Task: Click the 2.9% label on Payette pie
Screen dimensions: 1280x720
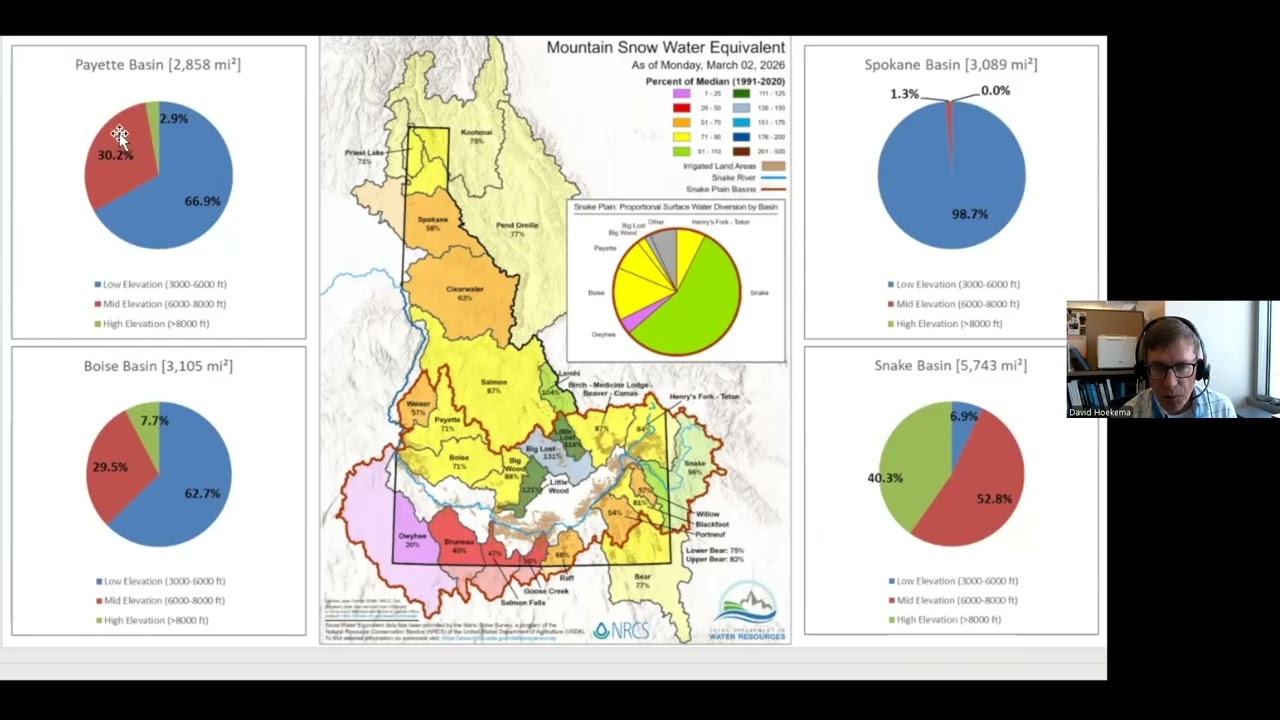Action: (173, 118)
